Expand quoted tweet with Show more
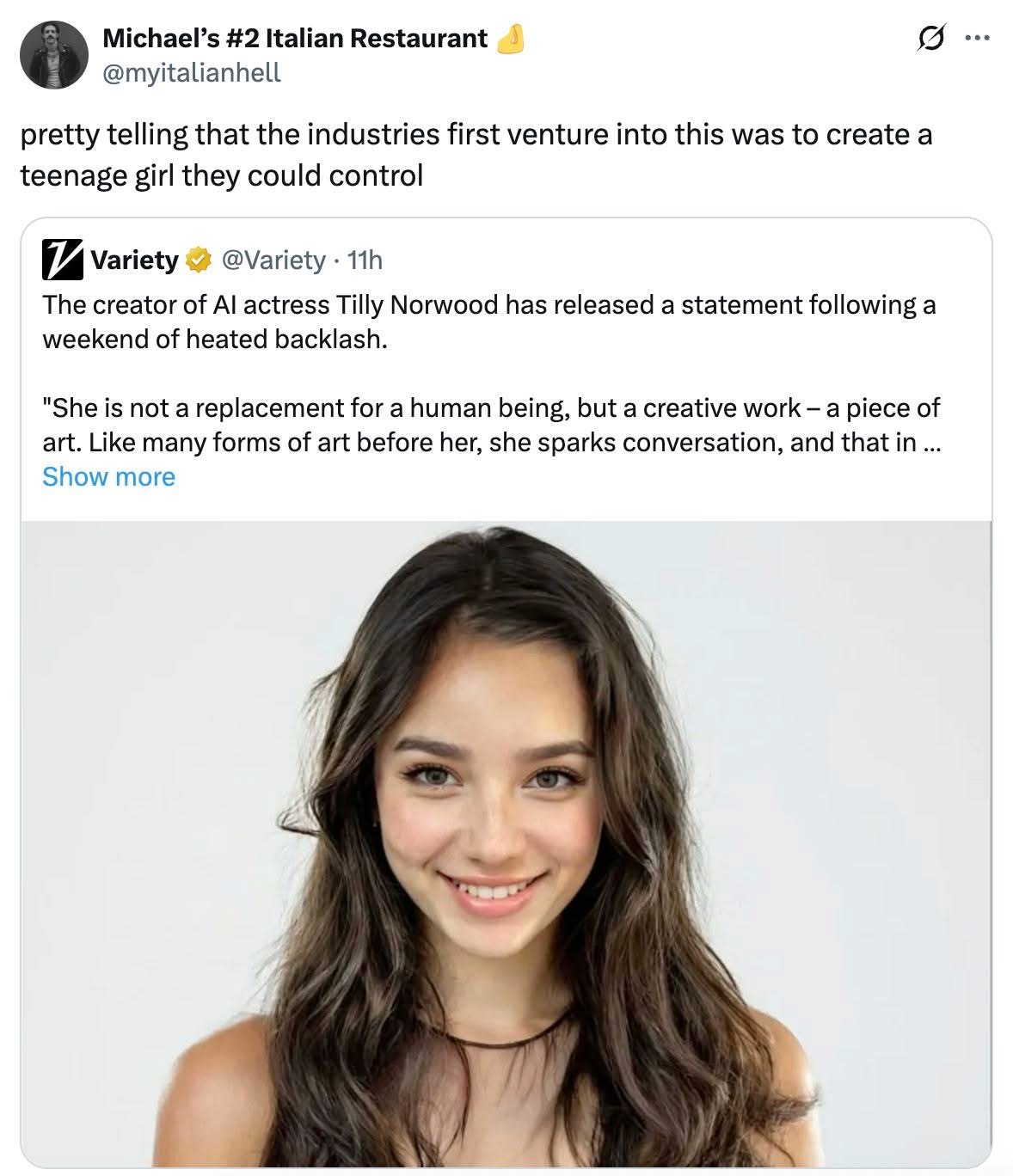 coord(108,476)
